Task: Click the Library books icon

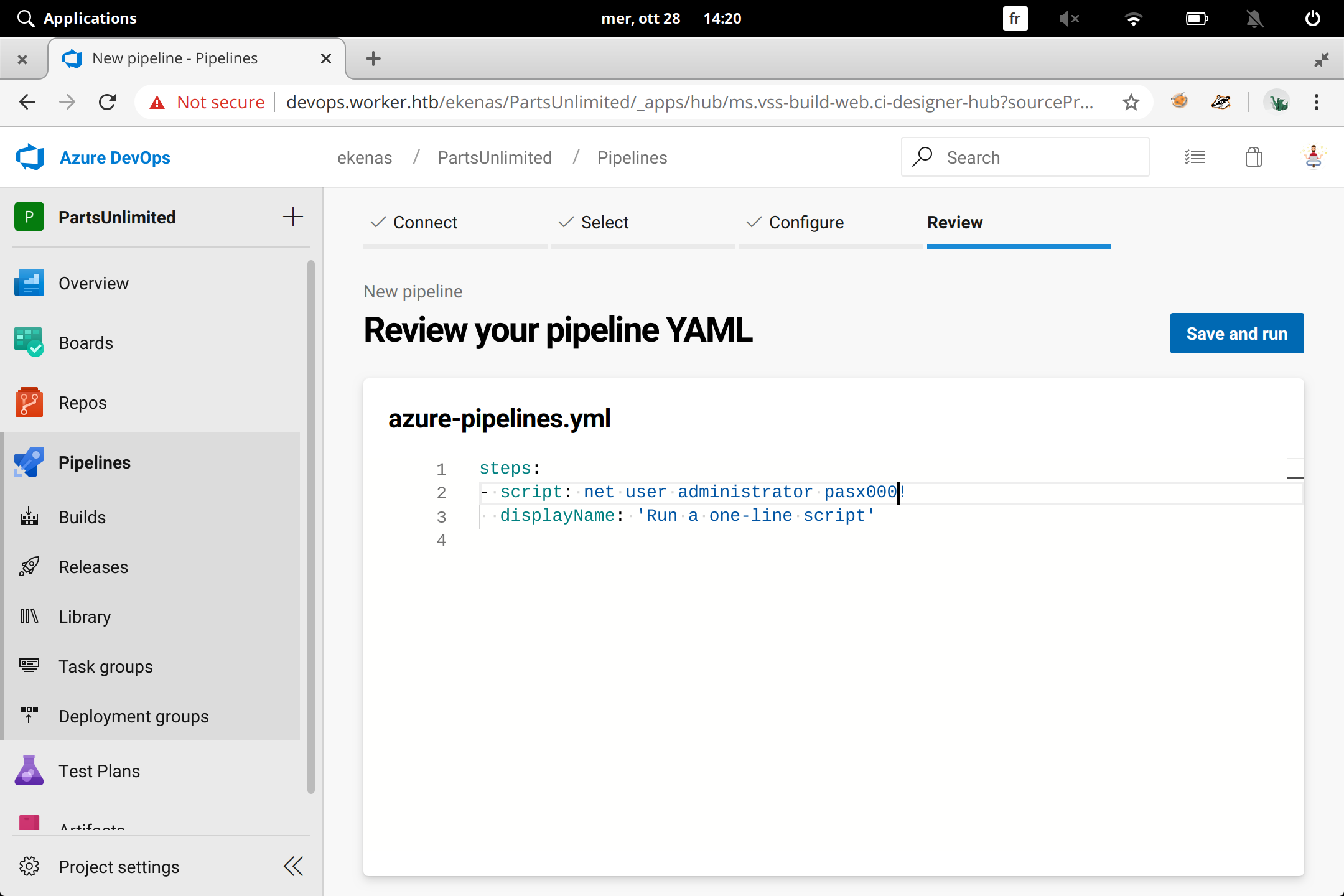Action: pyautogui.click(x=29, y=617)
